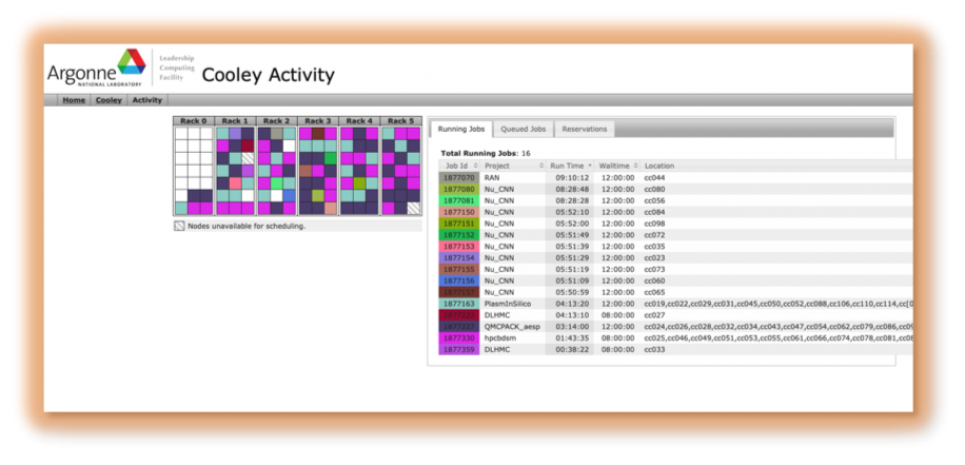Open the Cooley navigation link
The image size is (965, 465).
click(x=108, y=100)
